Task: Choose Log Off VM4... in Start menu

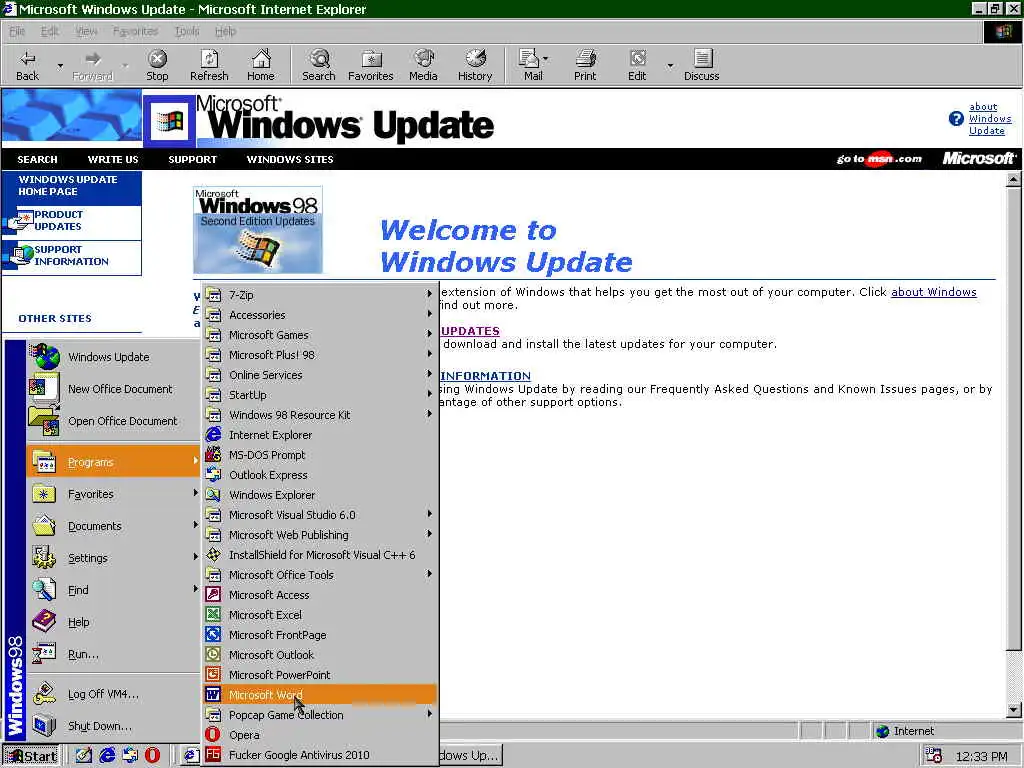Action: 114,694
